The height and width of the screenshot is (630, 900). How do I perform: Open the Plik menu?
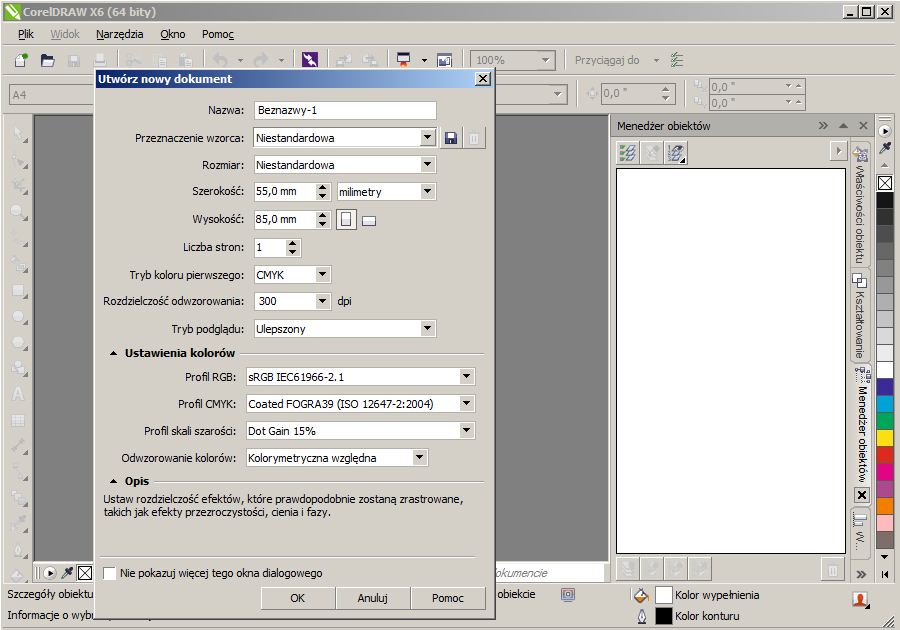(26, 34)
